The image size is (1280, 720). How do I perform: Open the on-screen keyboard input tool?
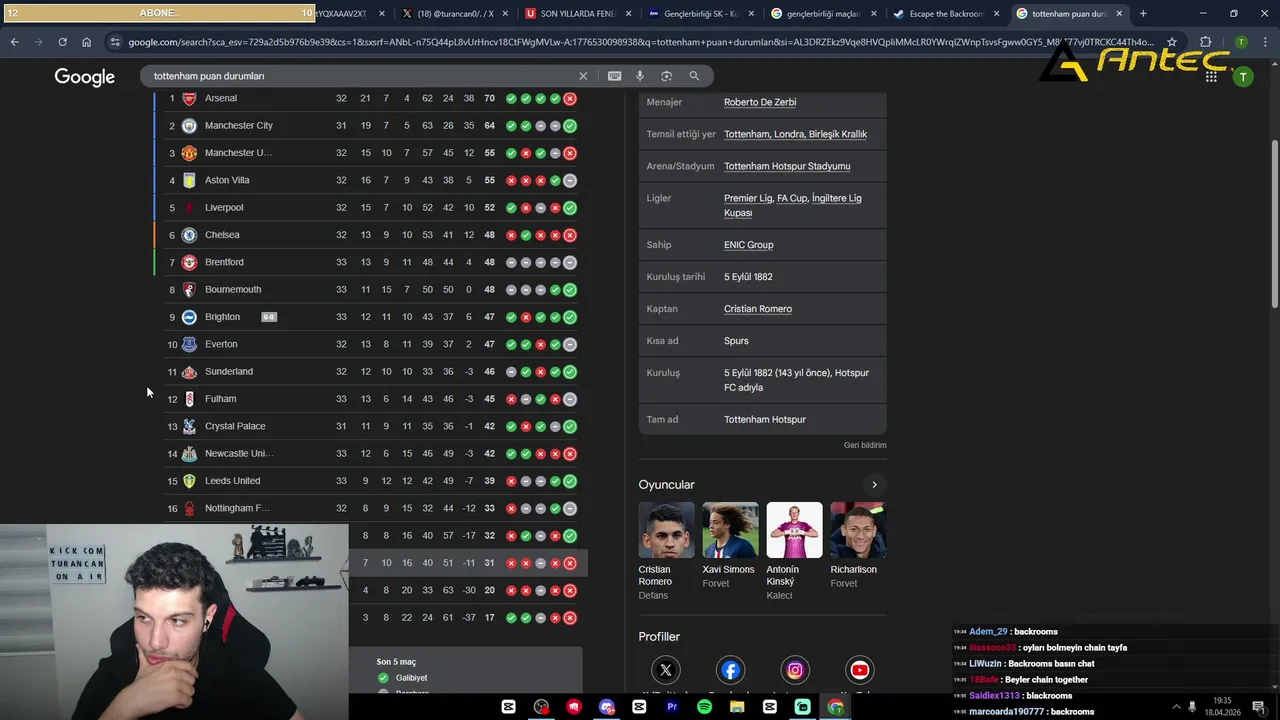[614, 76]
